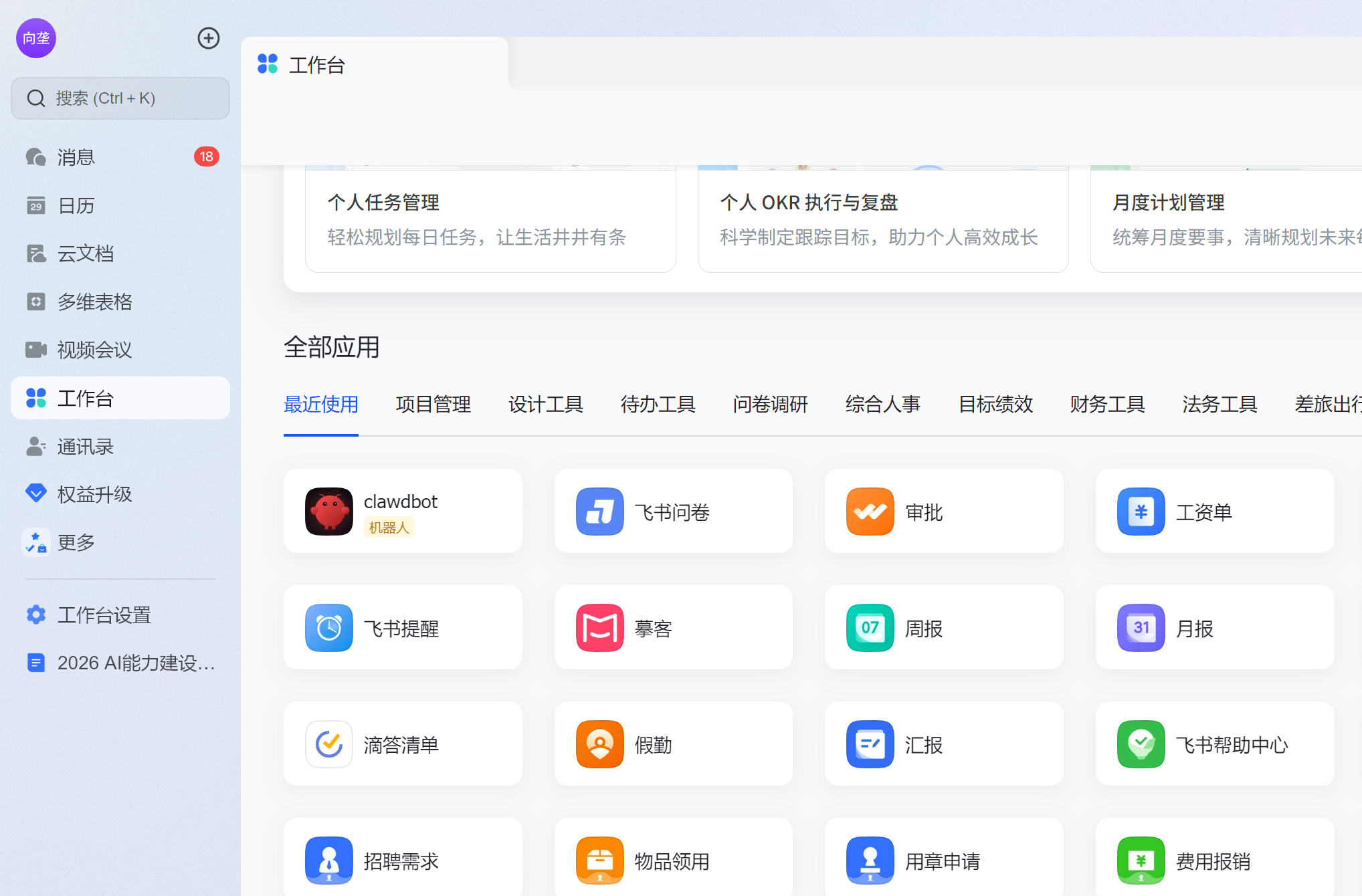This screenshot has height=896, width=1362.
Task: Open the 滴答清单 app icon
Action: click(x=328, y=744)
